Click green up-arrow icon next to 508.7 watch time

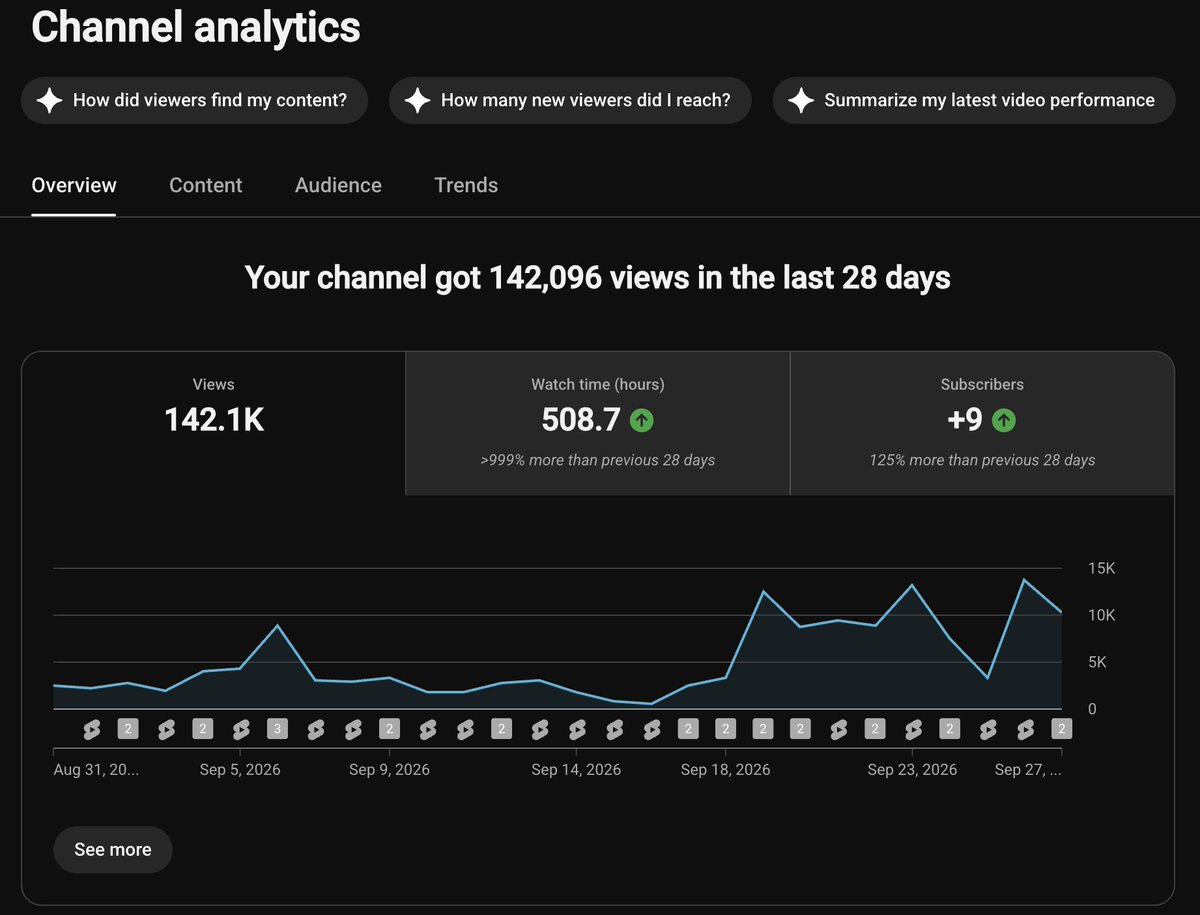pos(642,421)
